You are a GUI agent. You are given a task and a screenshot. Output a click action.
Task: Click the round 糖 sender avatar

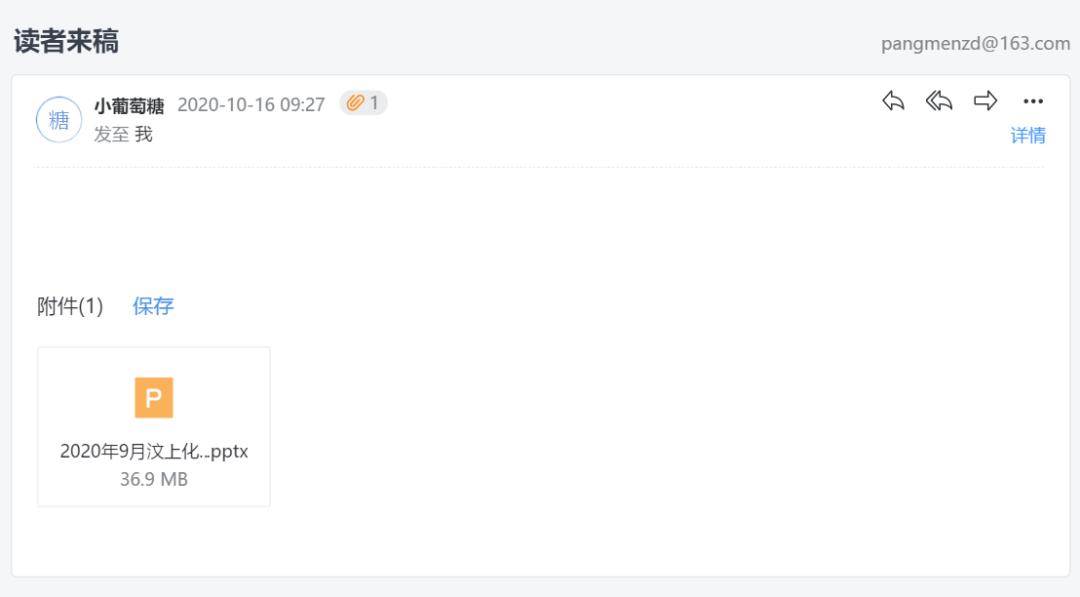pos(59,120)
